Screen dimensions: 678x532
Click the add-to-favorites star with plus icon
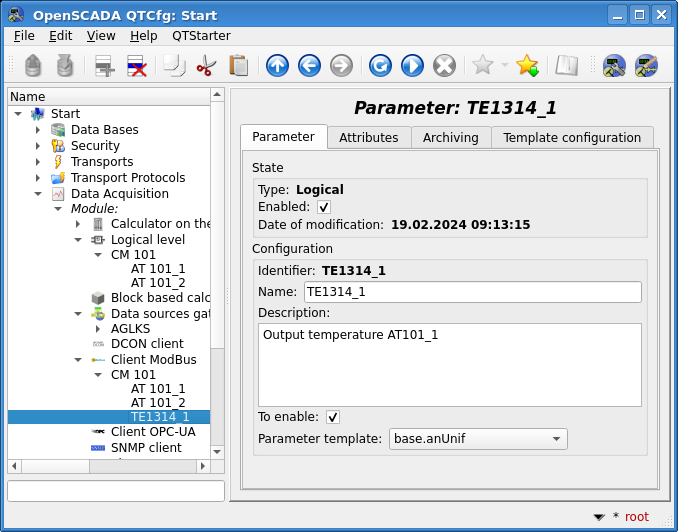coord(527,66)
